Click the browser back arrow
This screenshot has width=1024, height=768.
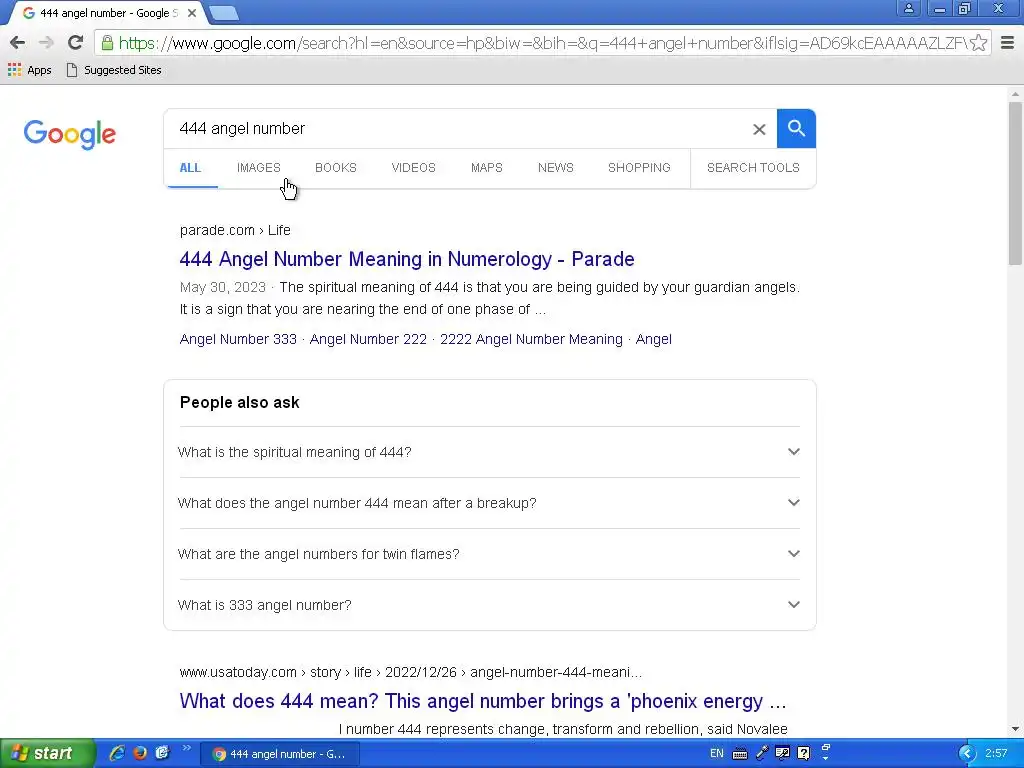click(x=18, y=43)
